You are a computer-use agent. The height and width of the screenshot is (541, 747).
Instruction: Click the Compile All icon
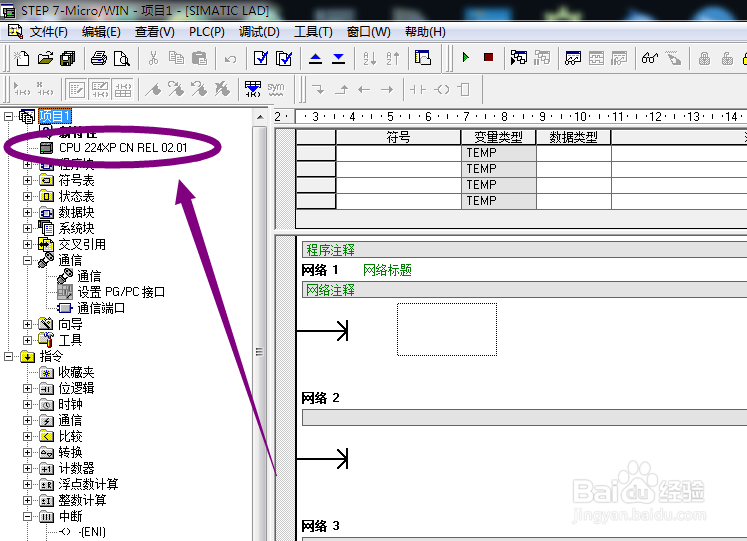(284, 59)
